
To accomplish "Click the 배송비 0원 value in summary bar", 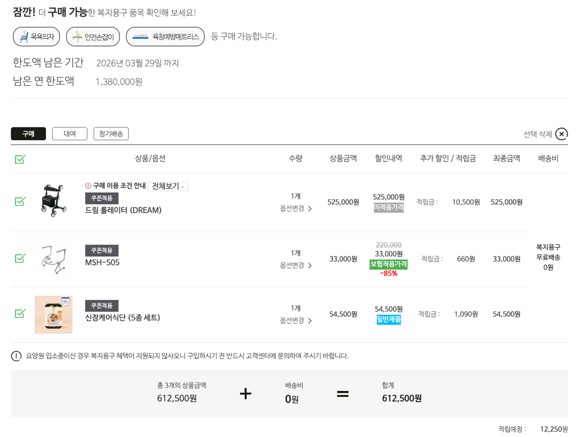I will tap(291, 399).
